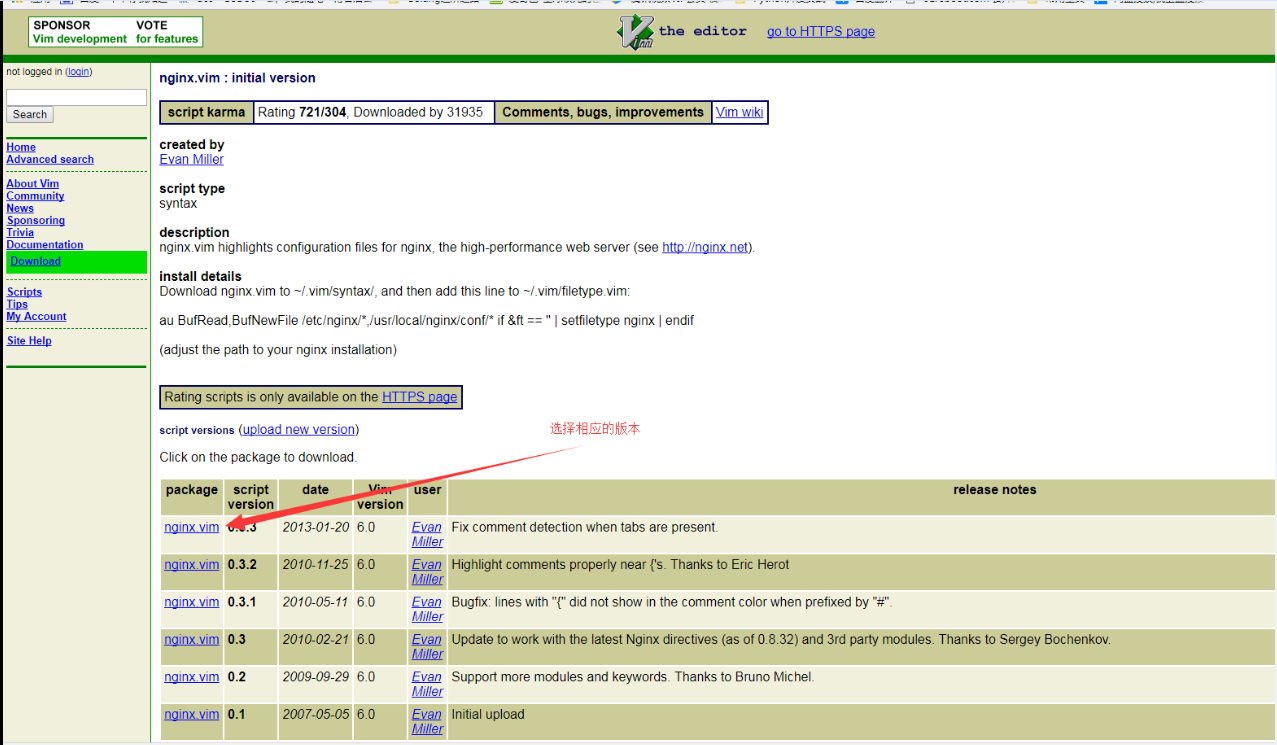Open Site Help sidebar link
The image size is (1277, 745).
pyautogui.click(x=29, y=341)
